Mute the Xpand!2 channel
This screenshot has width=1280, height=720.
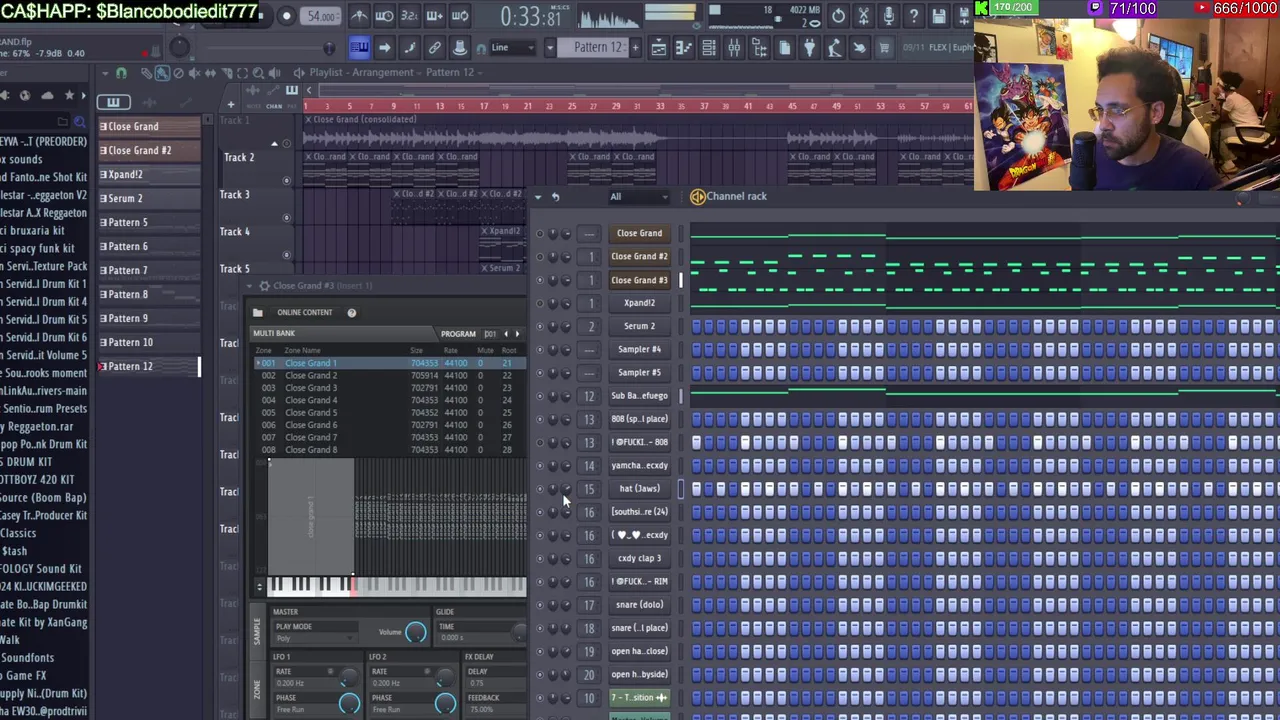click(x=540, y=303)
